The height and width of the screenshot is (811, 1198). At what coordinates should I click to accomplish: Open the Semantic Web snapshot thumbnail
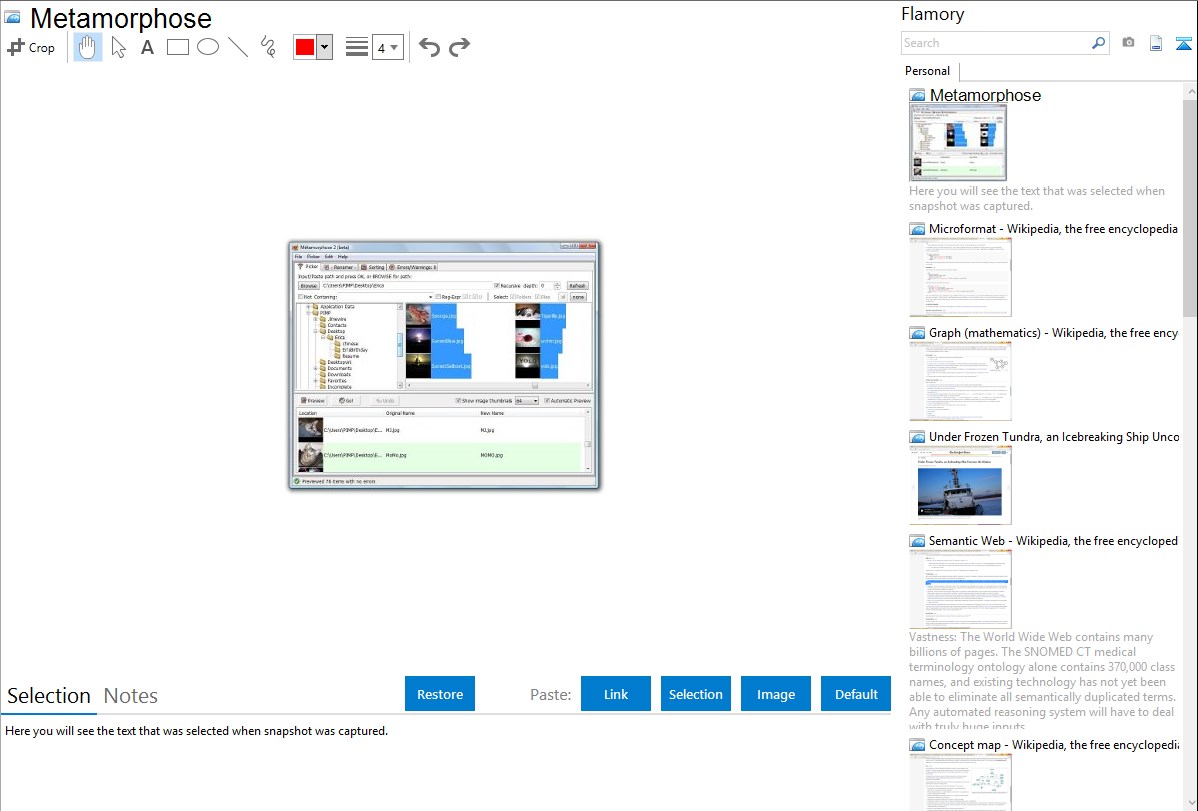tap(960, 589)
